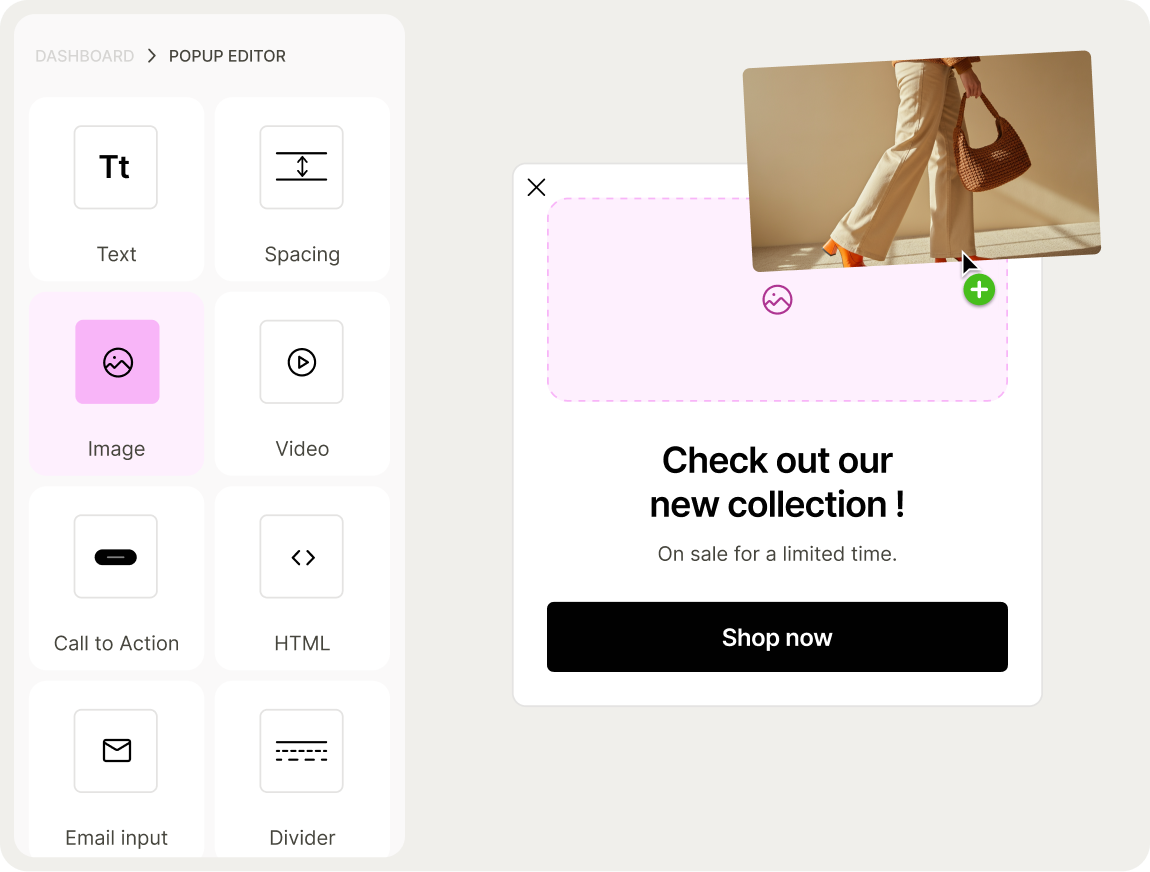The image size is (1150, 872).
Task: Dismiss the popup with the X icon
Action: (x=536, y=187)
